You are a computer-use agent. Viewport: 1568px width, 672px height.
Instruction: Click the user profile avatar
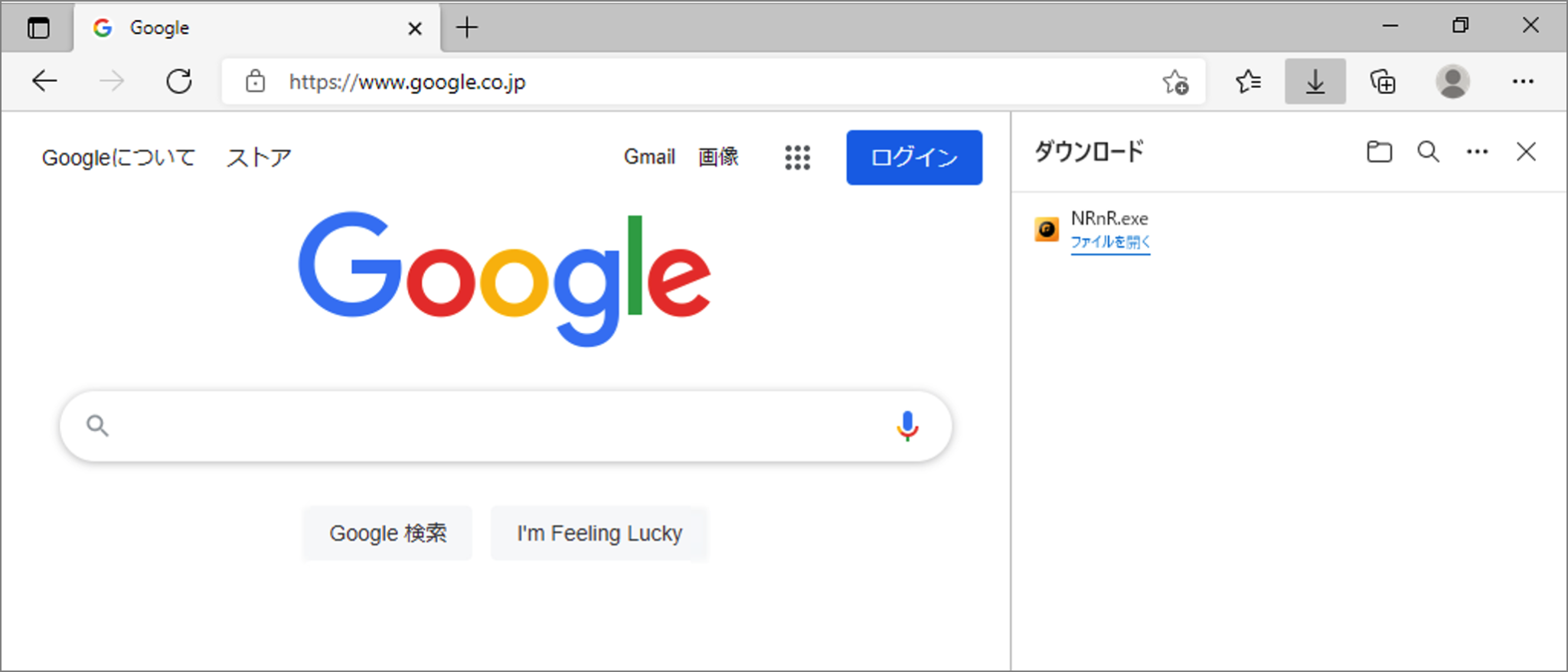tap(1452, 81)
